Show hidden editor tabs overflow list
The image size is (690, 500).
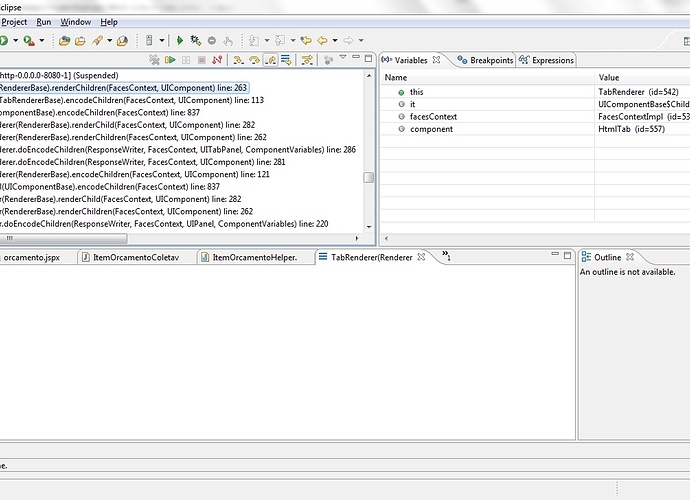click(x=443, y=257)
